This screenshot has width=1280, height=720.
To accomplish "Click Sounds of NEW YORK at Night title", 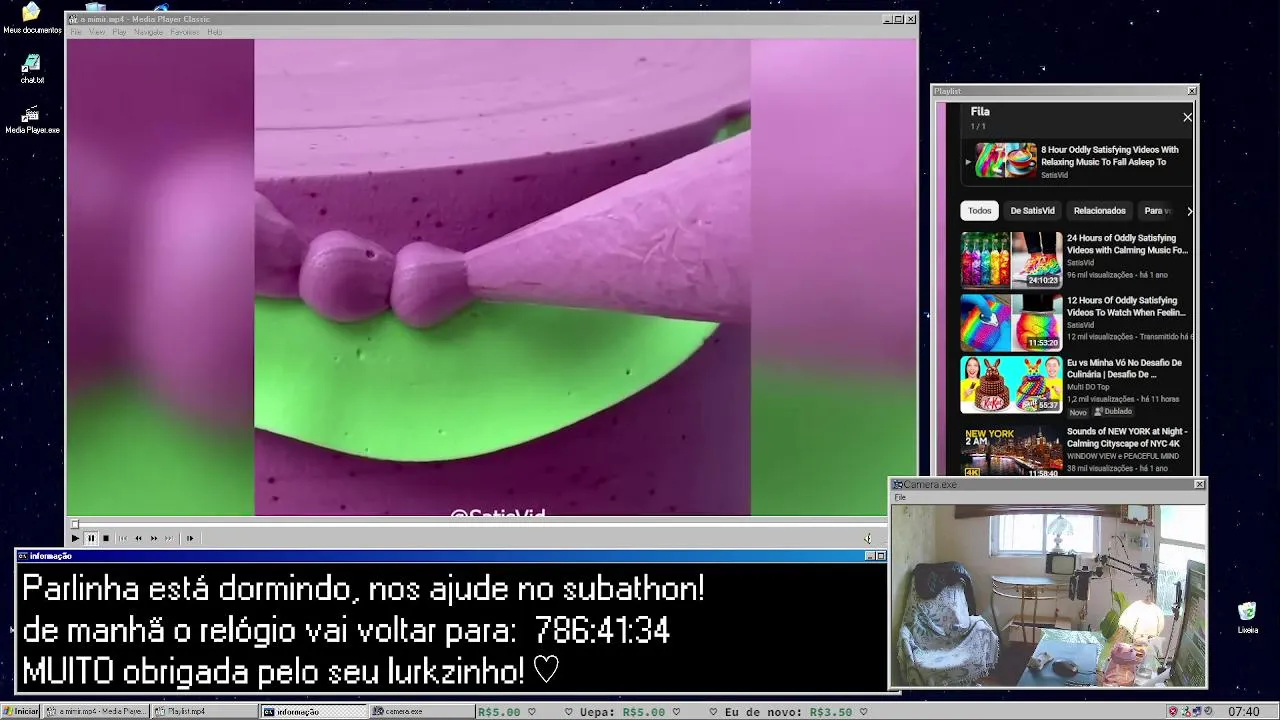I will pos(1126,437).
